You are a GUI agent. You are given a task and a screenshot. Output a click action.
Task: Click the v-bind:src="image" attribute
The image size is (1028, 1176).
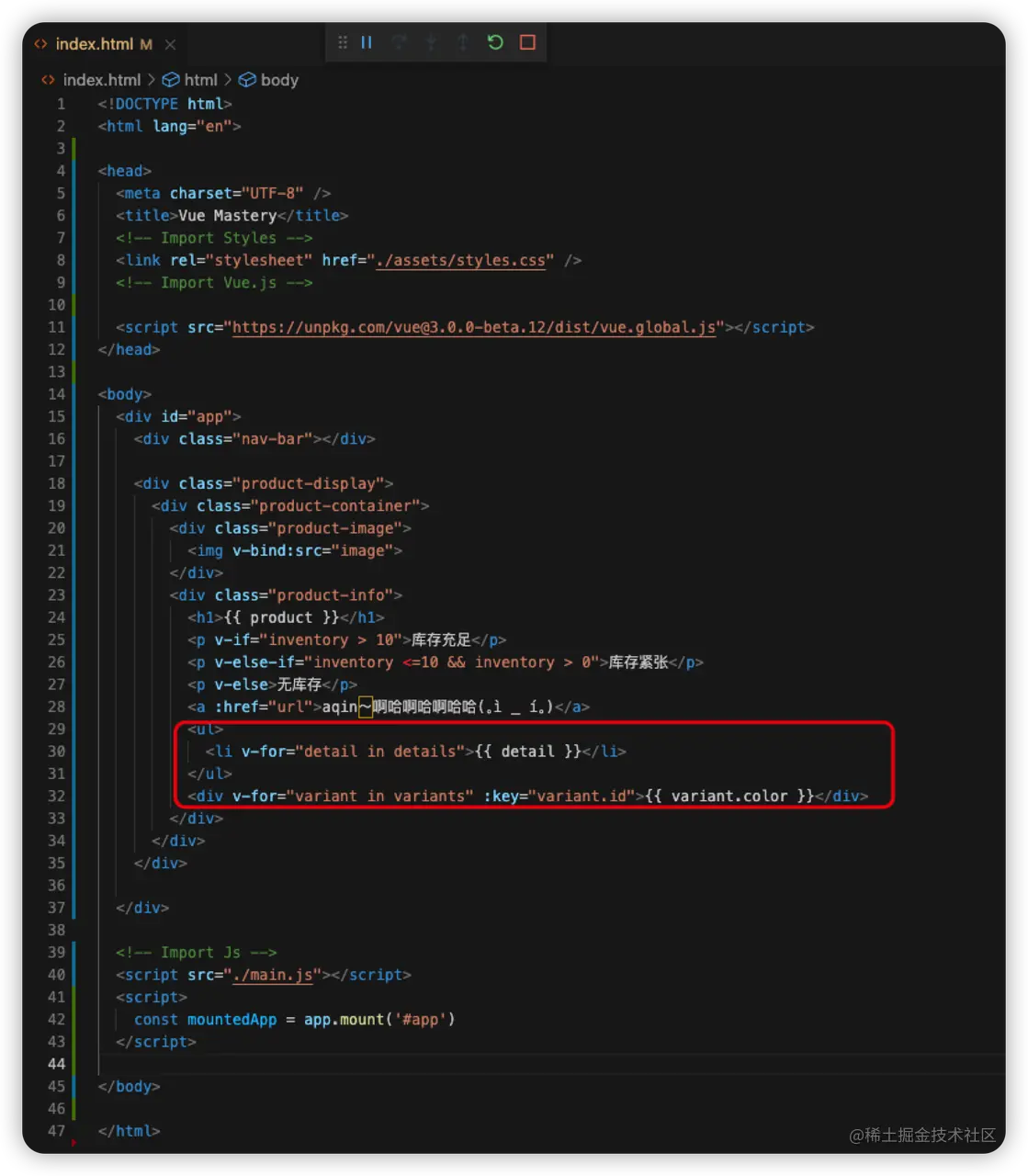coord(312,550)
